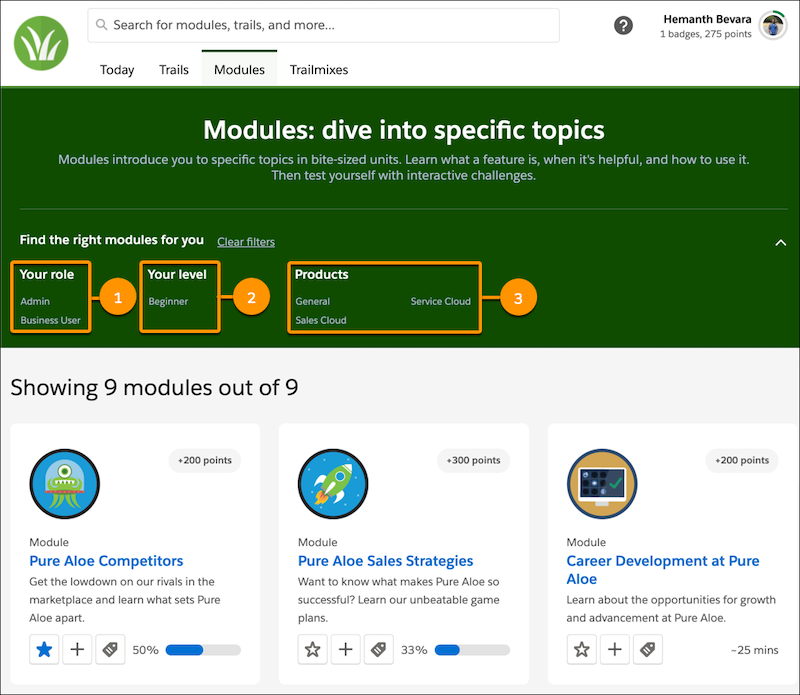Screen dimensions: 800x695
Task: Select the Modules tab
Action: [x=239, y=69]
